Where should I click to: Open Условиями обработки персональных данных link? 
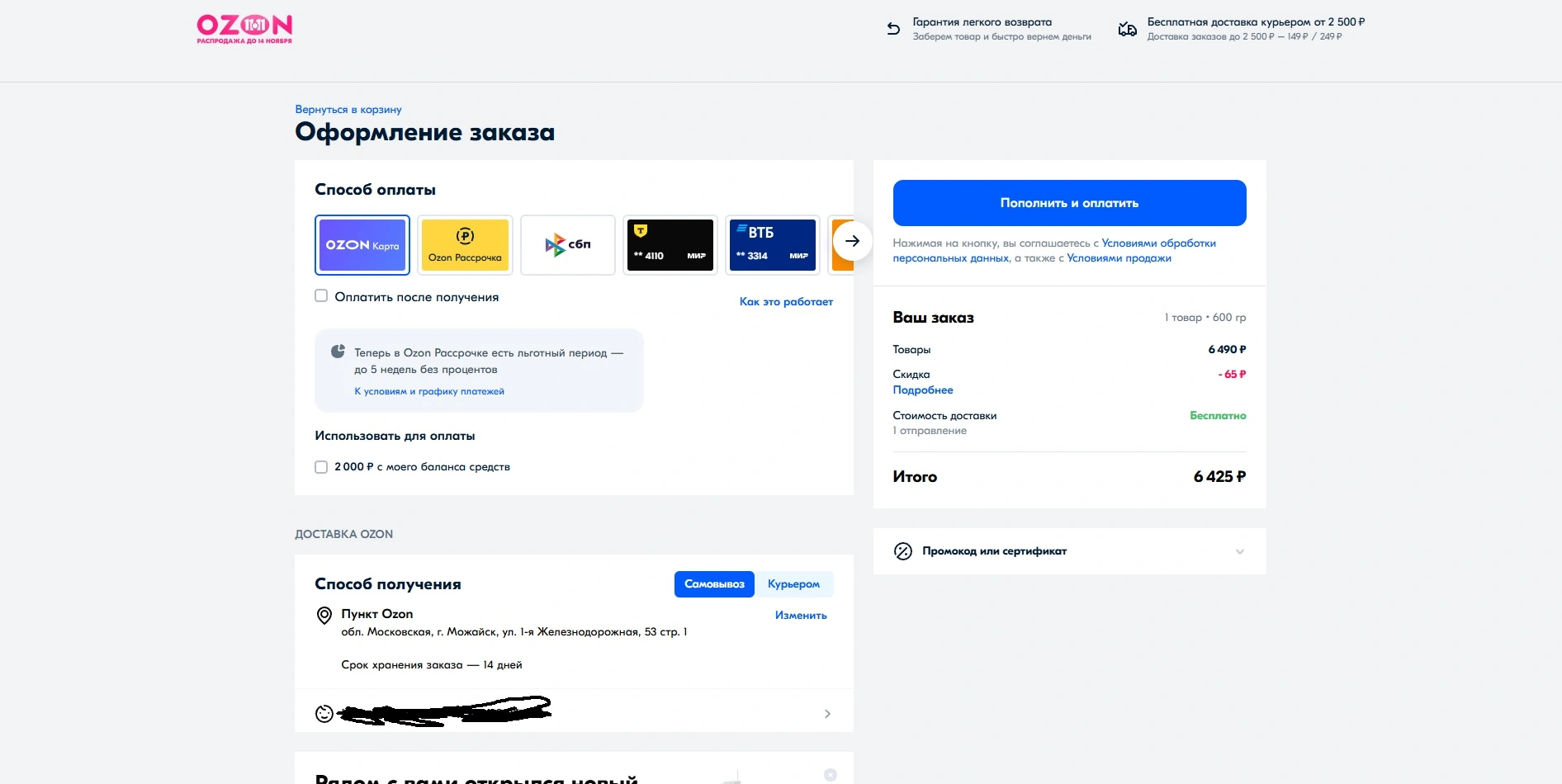(x=1054, y=251)
